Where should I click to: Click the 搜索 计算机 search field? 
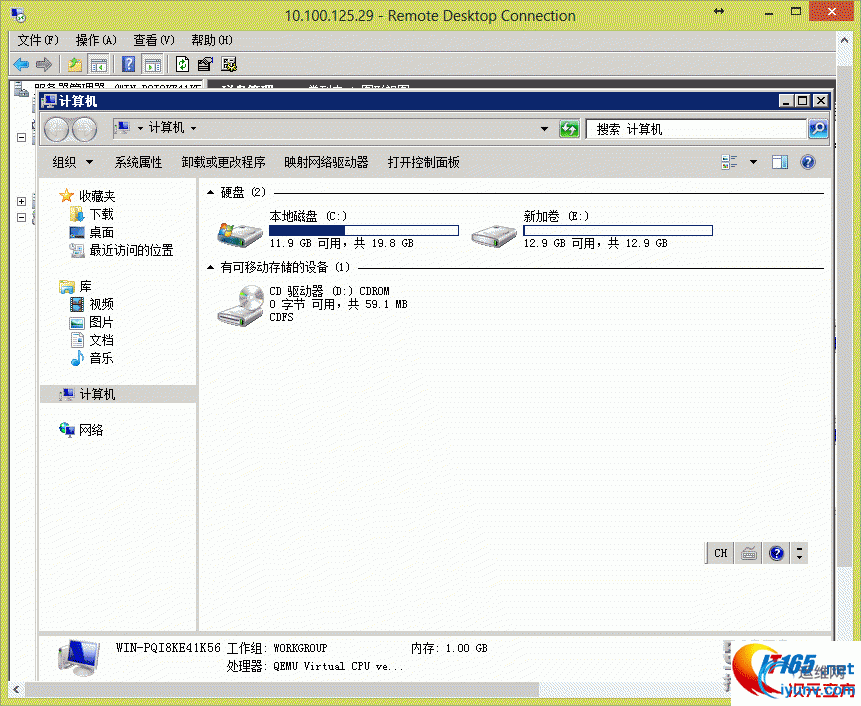tap(696, 129)
